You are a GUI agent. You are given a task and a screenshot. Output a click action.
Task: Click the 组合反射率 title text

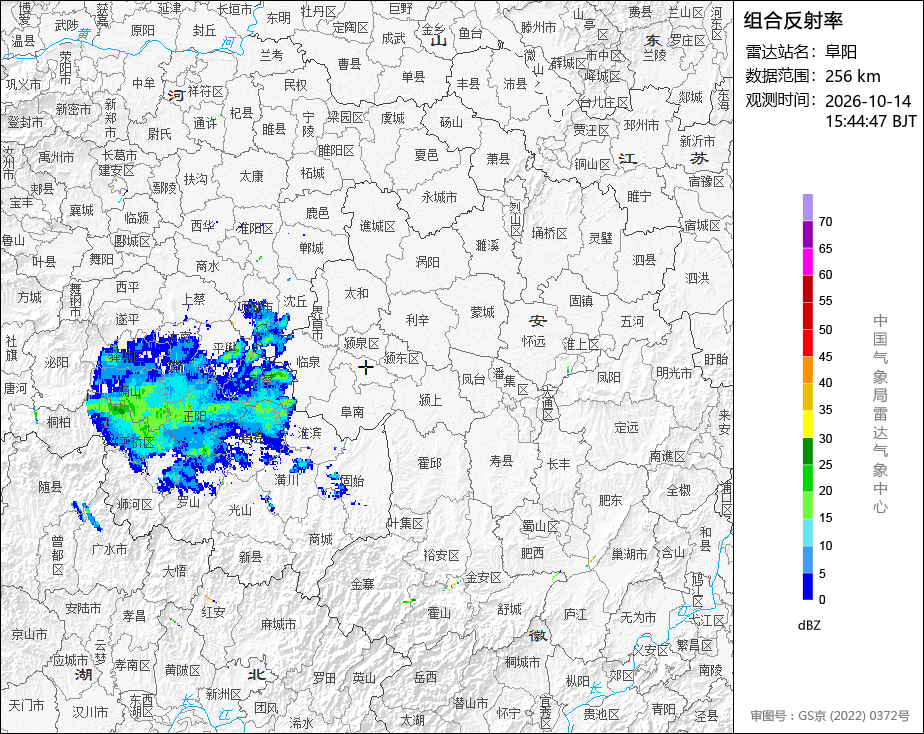pos(793,21)
